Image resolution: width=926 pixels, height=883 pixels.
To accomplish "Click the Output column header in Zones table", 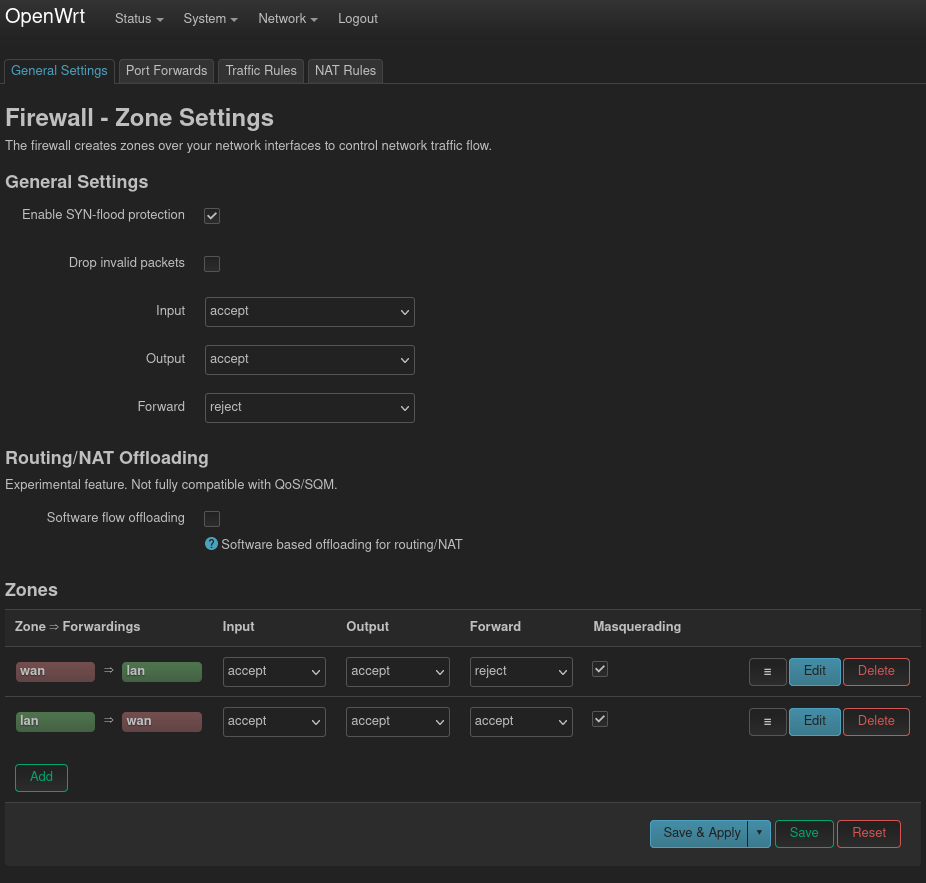I will click(367, 627).
